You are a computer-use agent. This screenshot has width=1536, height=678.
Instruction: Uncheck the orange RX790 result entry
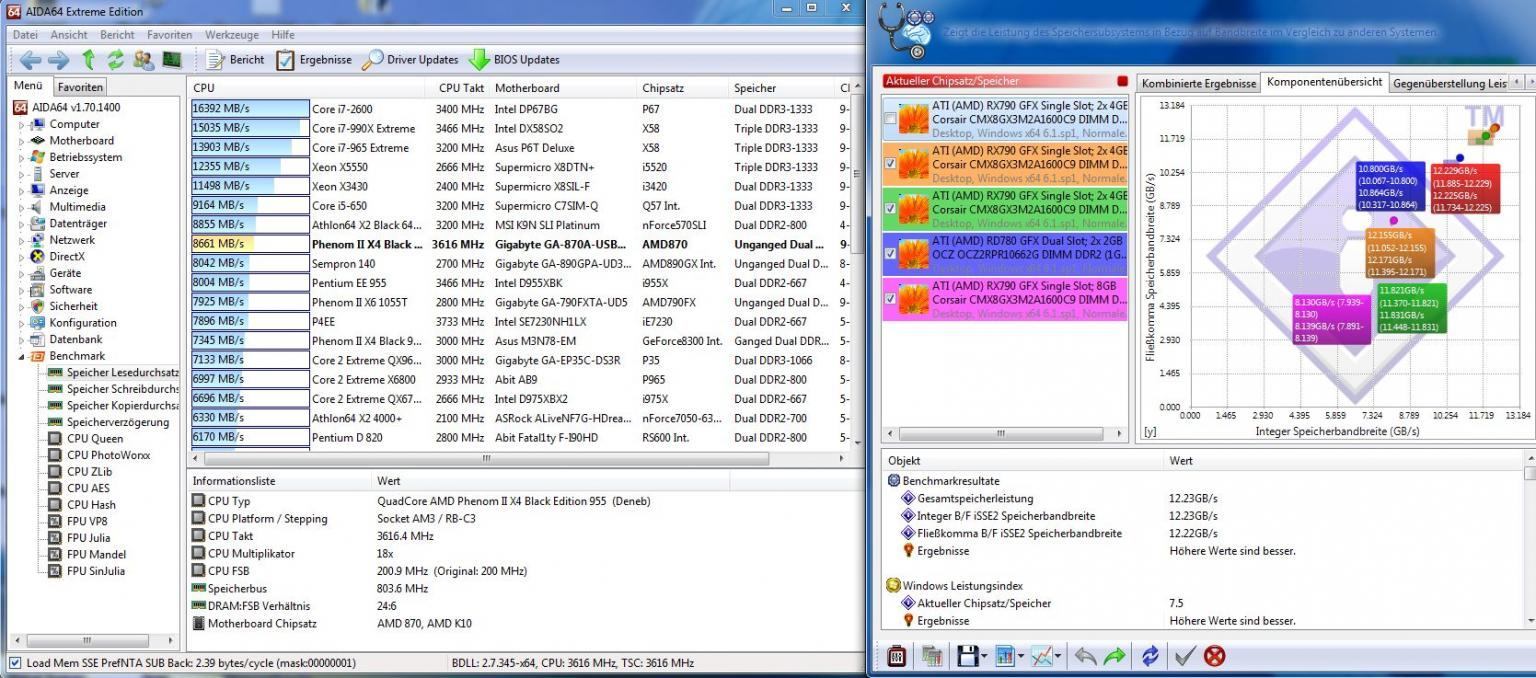(x=891, y=163)
